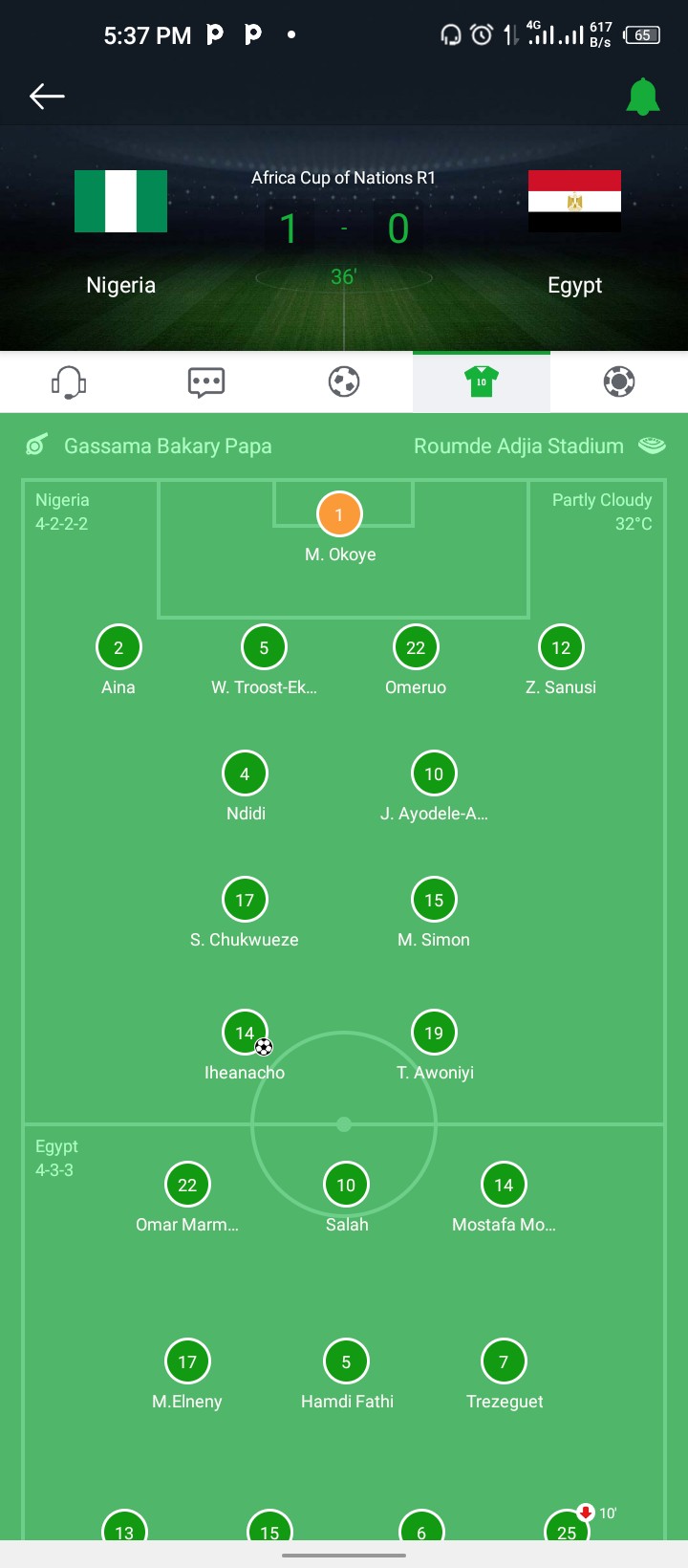
Task: Open the chat bubble tab
Action: (206, 382)
